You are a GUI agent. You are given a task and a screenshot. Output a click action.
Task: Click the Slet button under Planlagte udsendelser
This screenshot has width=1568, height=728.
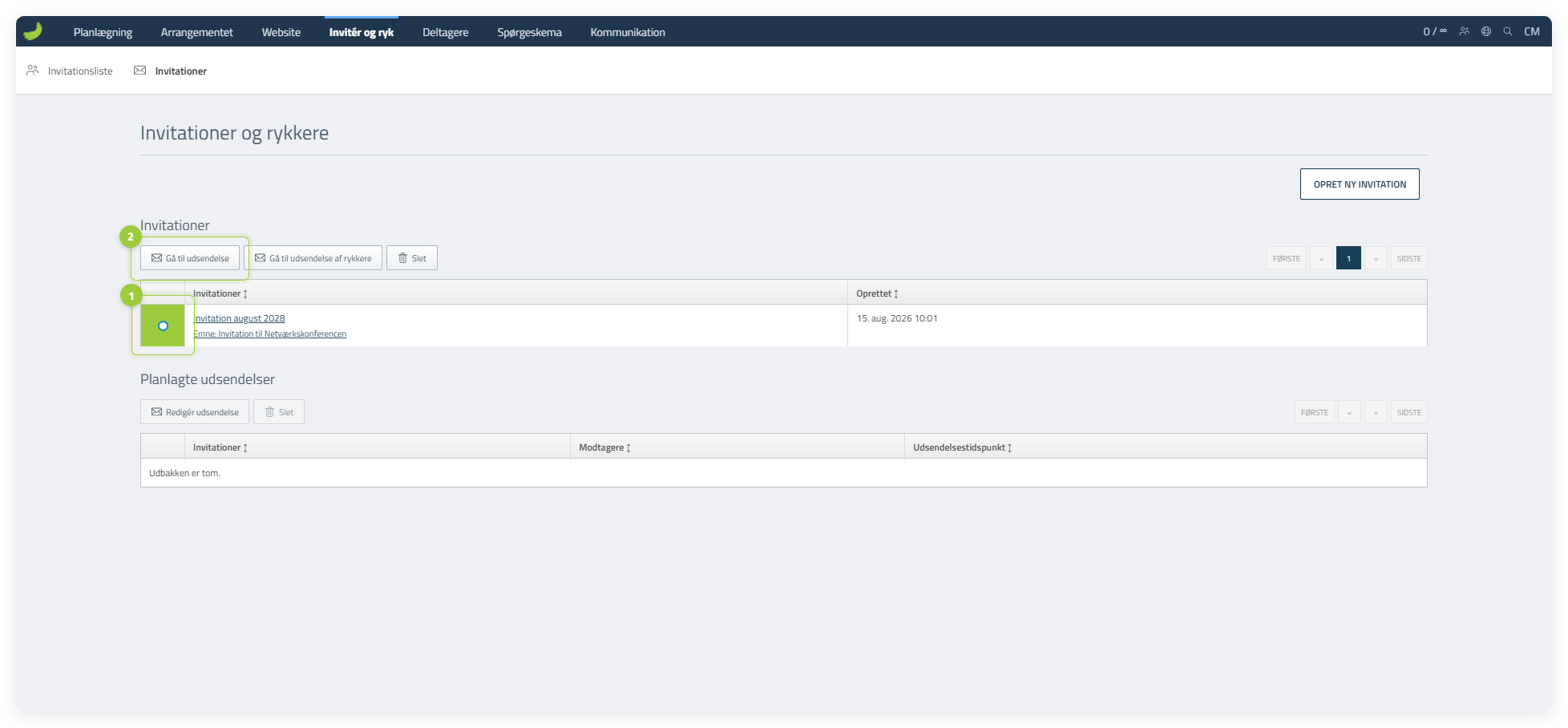point(279,412)
